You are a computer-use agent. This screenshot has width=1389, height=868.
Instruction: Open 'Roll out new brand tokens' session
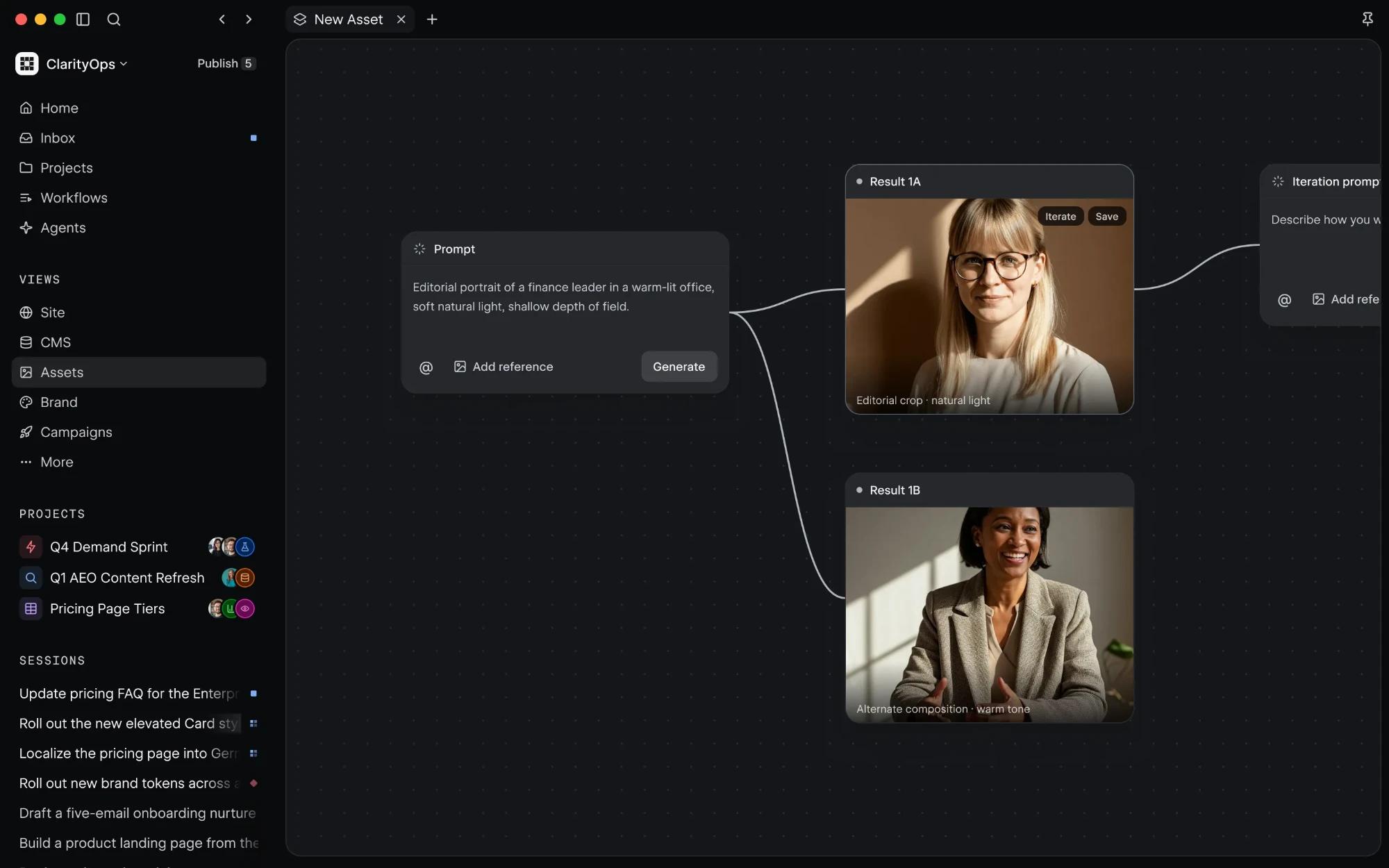click(x=139, y=783)
